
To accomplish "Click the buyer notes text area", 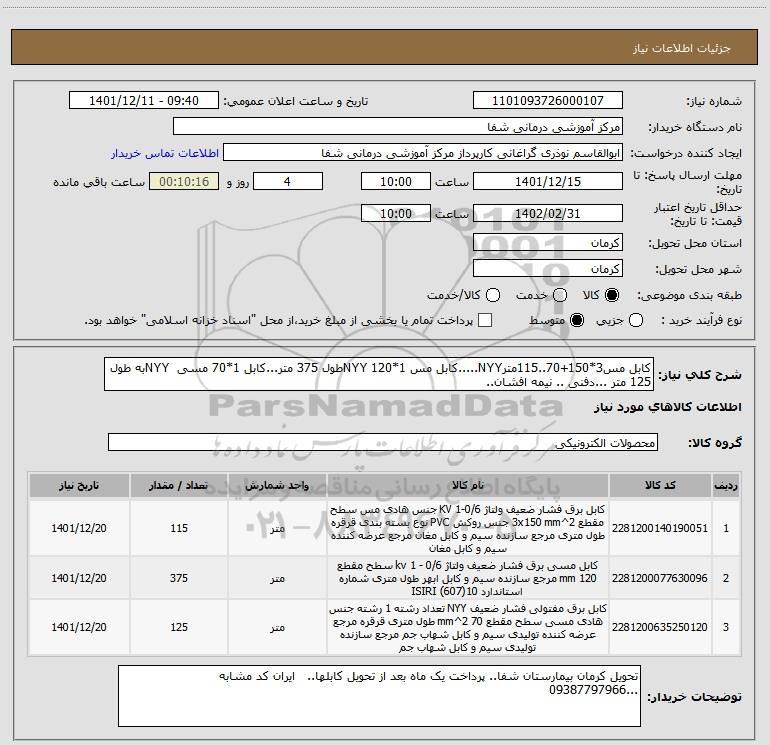I will [379, 696].
